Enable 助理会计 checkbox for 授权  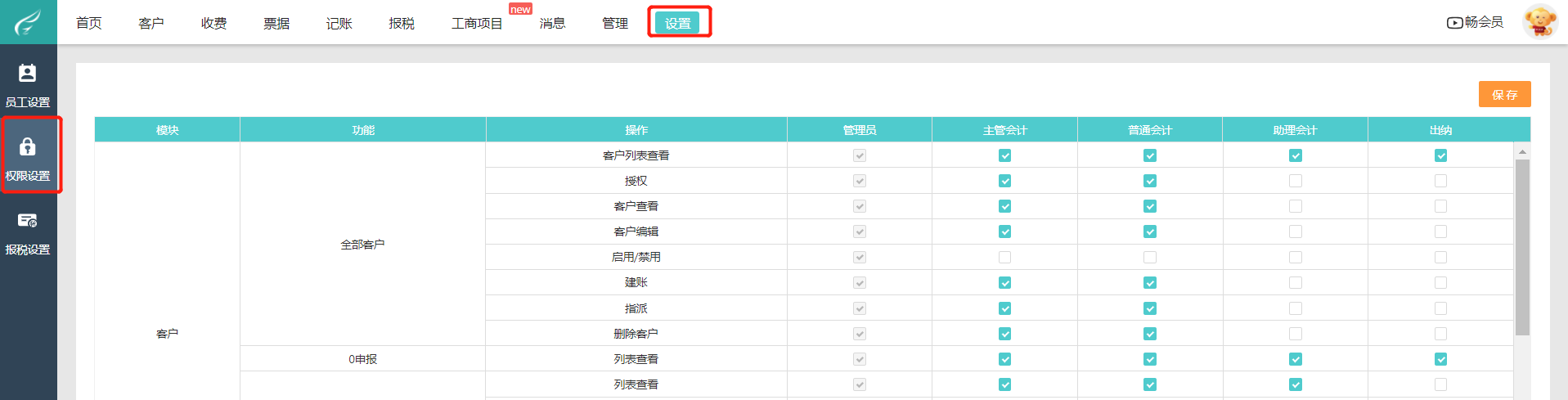[1296, 181]
